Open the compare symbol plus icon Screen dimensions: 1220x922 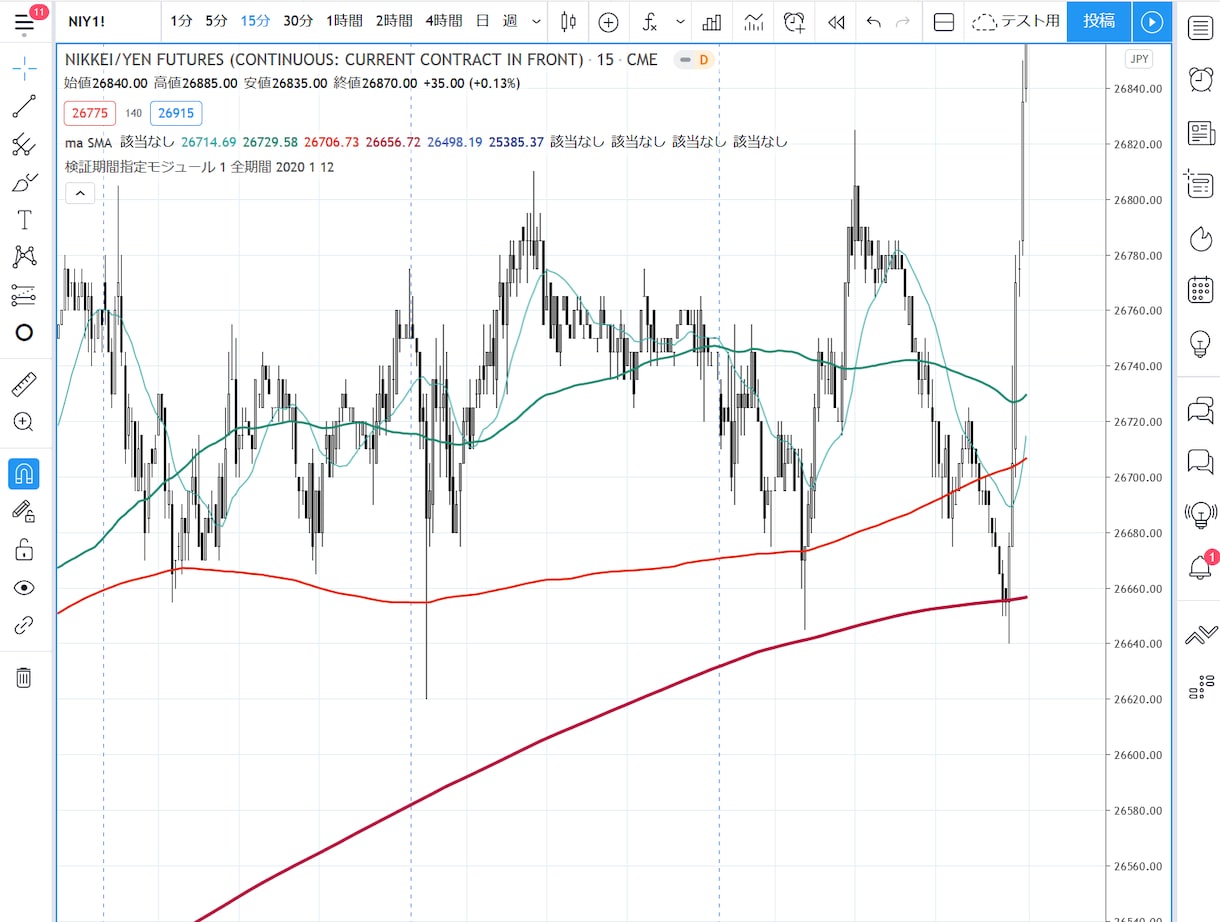tap(608, 22)
